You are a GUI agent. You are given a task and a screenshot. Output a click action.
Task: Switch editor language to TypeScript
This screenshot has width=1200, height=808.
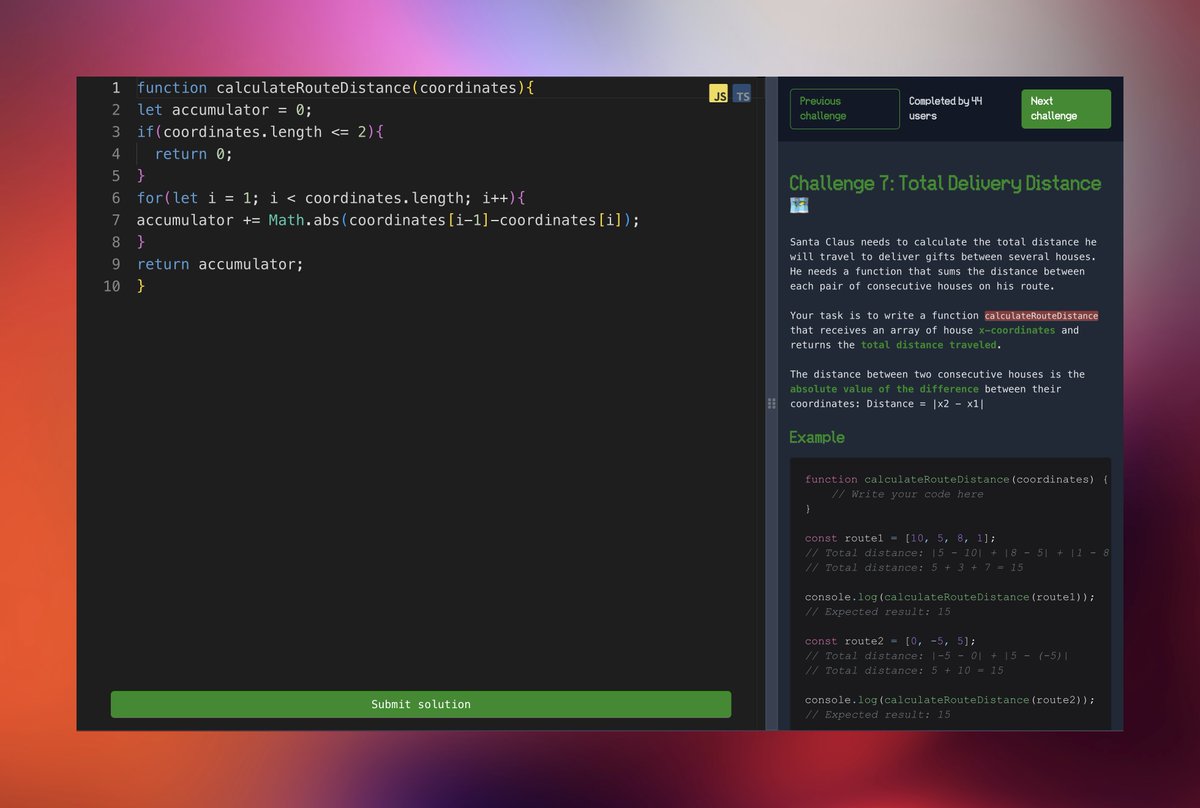click(742, 94)
